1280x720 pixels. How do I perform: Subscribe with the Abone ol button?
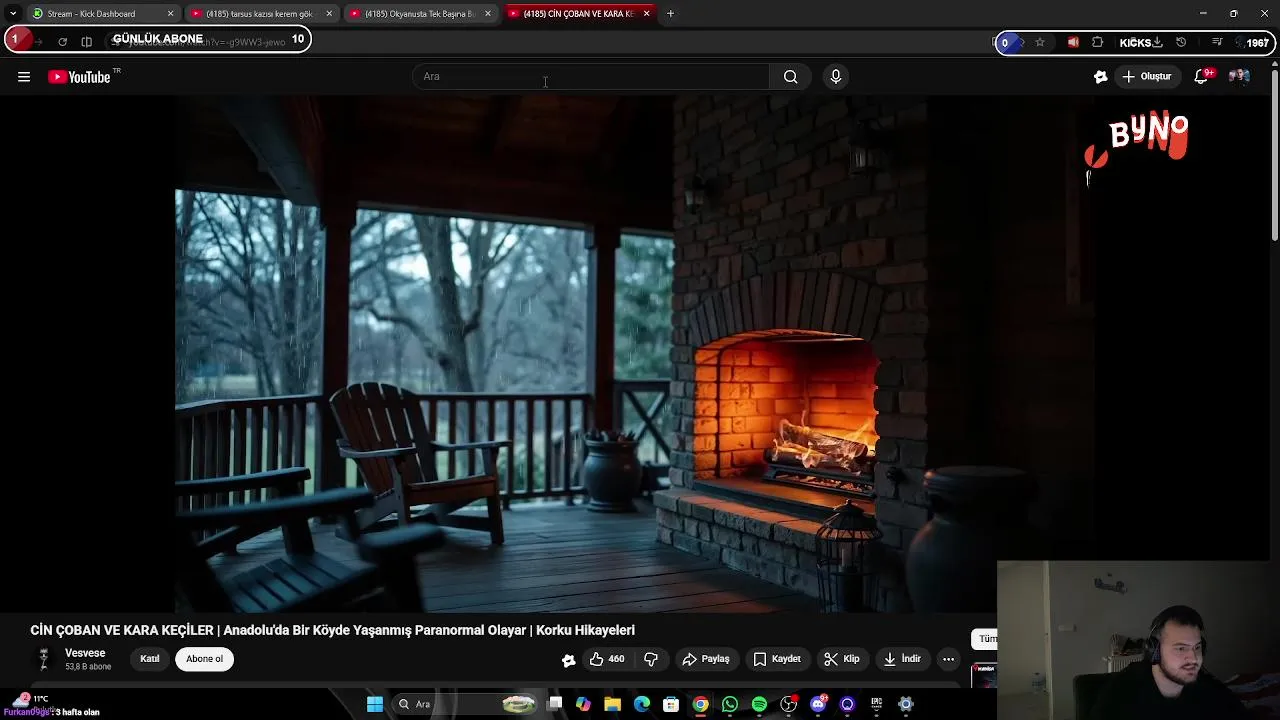pos(204,659)
